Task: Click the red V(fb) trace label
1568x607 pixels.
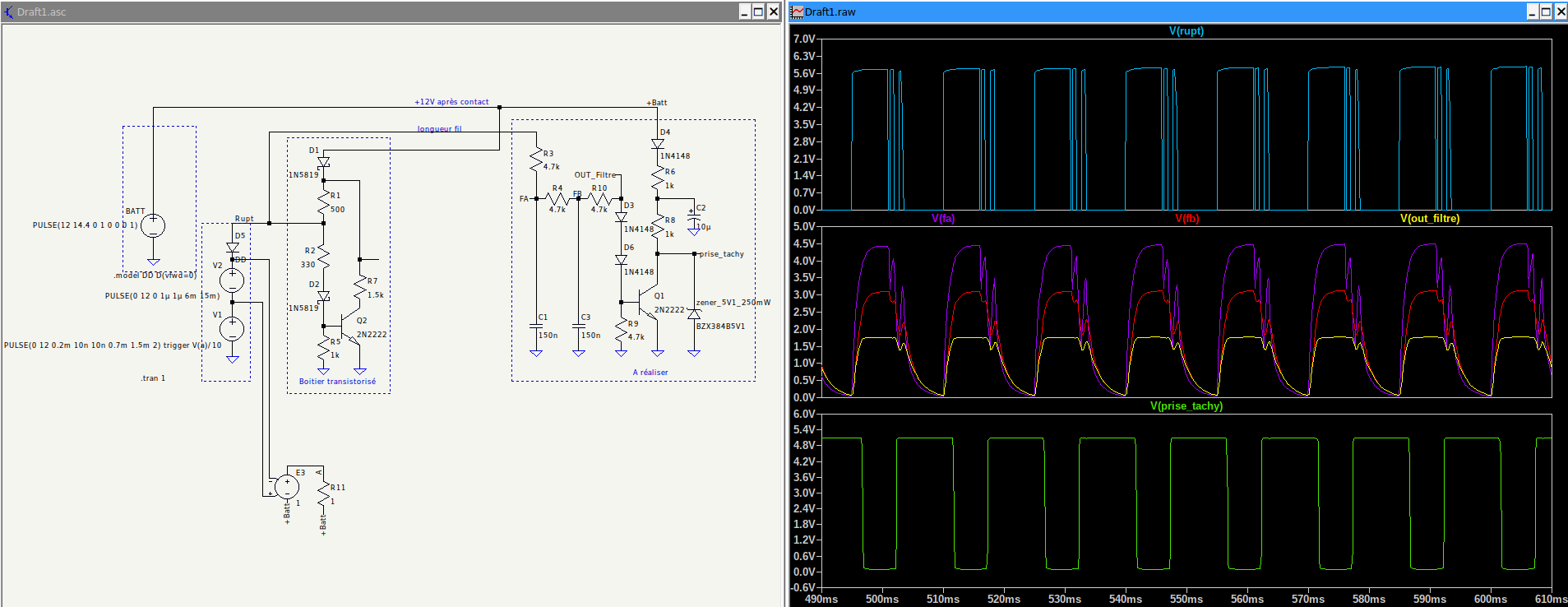Action: [x=1186, y=219]
